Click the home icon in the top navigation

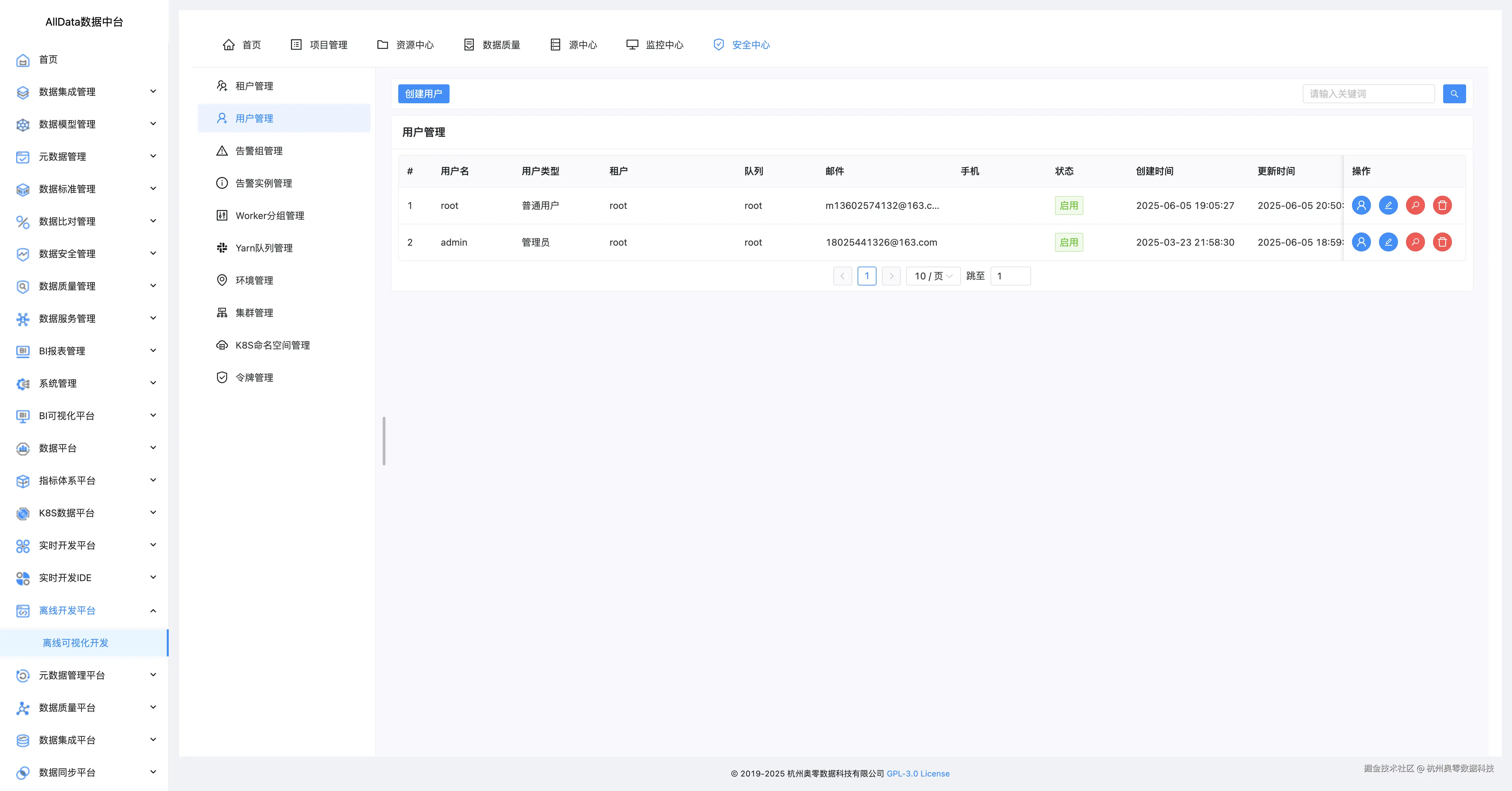(229, 45)
